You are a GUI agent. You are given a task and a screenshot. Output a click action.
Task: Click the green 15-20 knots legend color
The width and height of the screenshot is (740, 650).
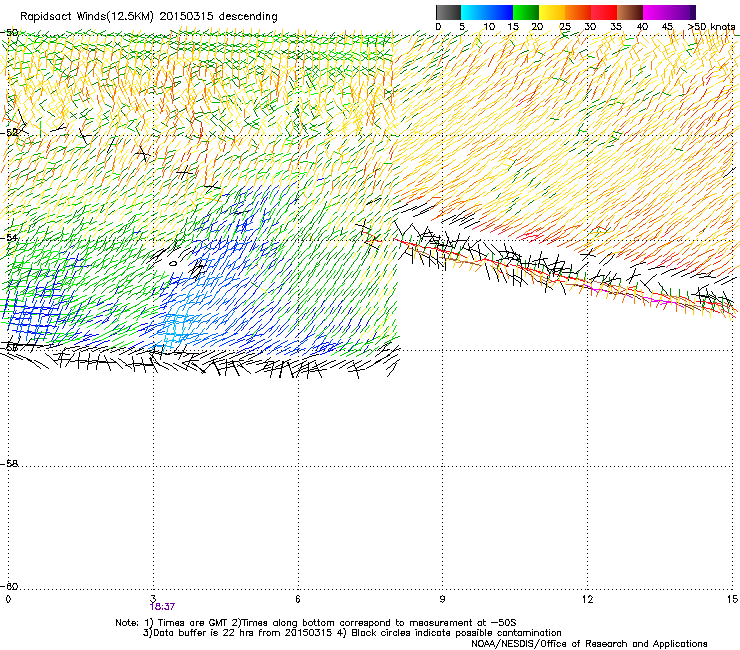526,12
